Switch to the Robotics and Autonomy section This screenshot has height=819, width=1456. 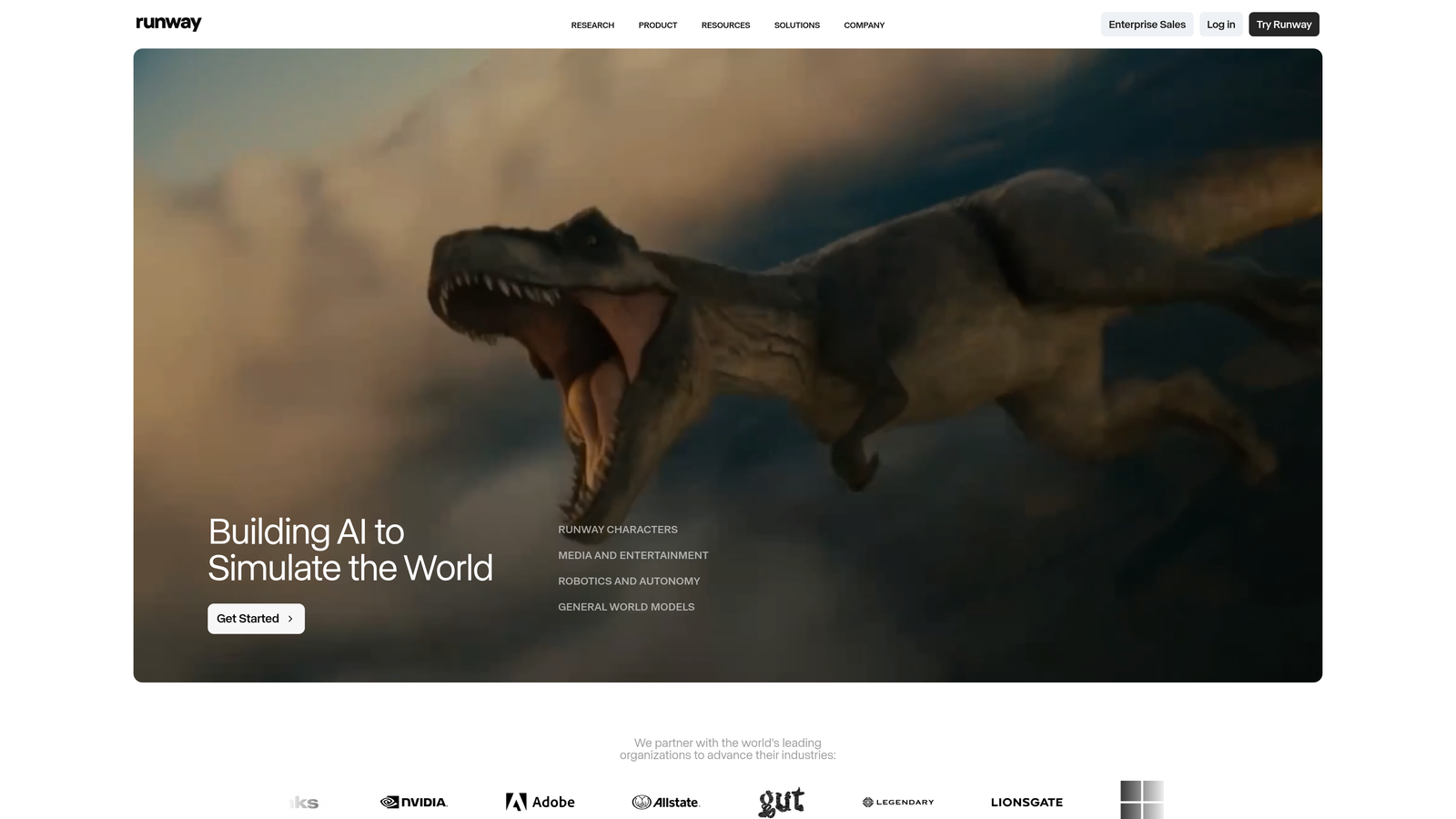pos(629,581)
